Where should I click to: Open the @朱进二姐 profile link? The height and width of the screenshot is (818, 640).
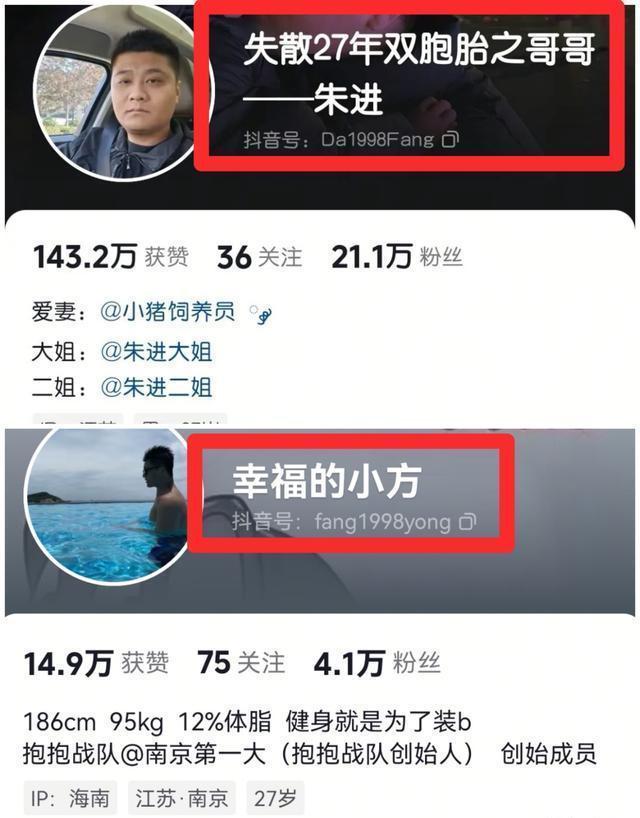[156, 388]
